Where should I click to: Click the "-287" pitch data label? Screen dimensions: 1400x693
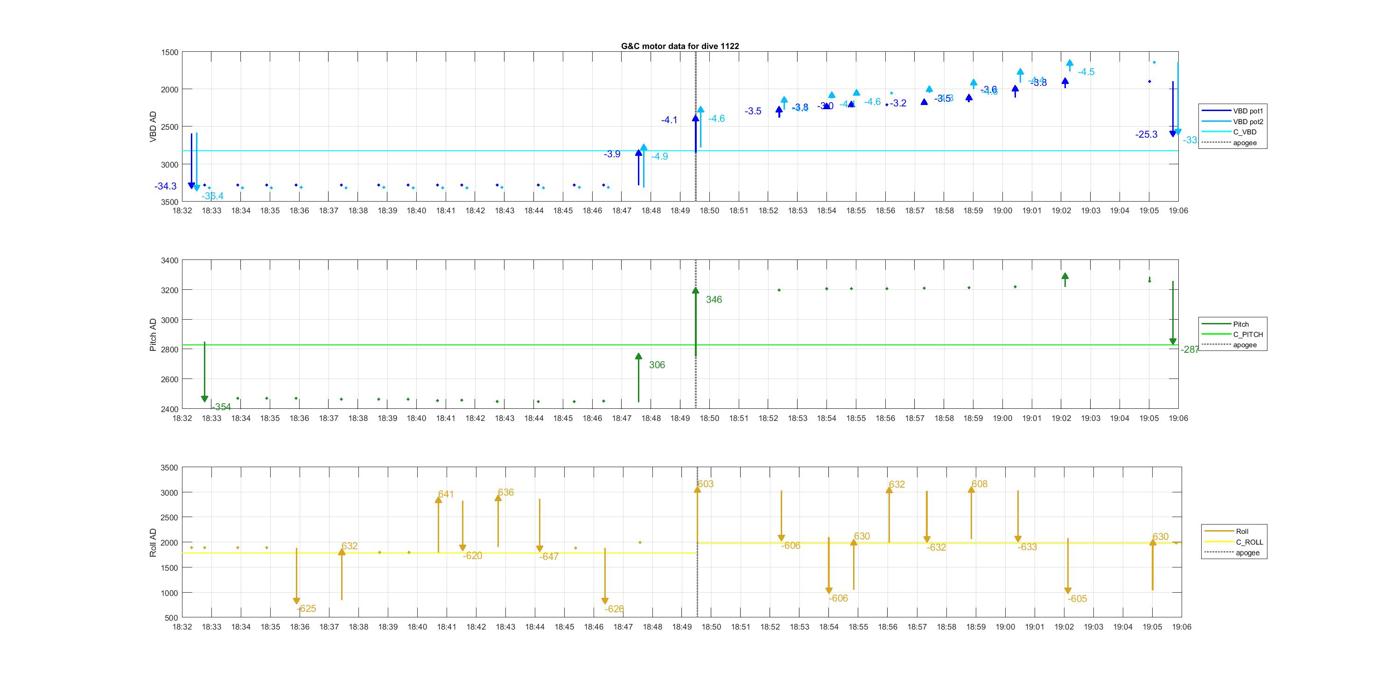point(1190,350)
